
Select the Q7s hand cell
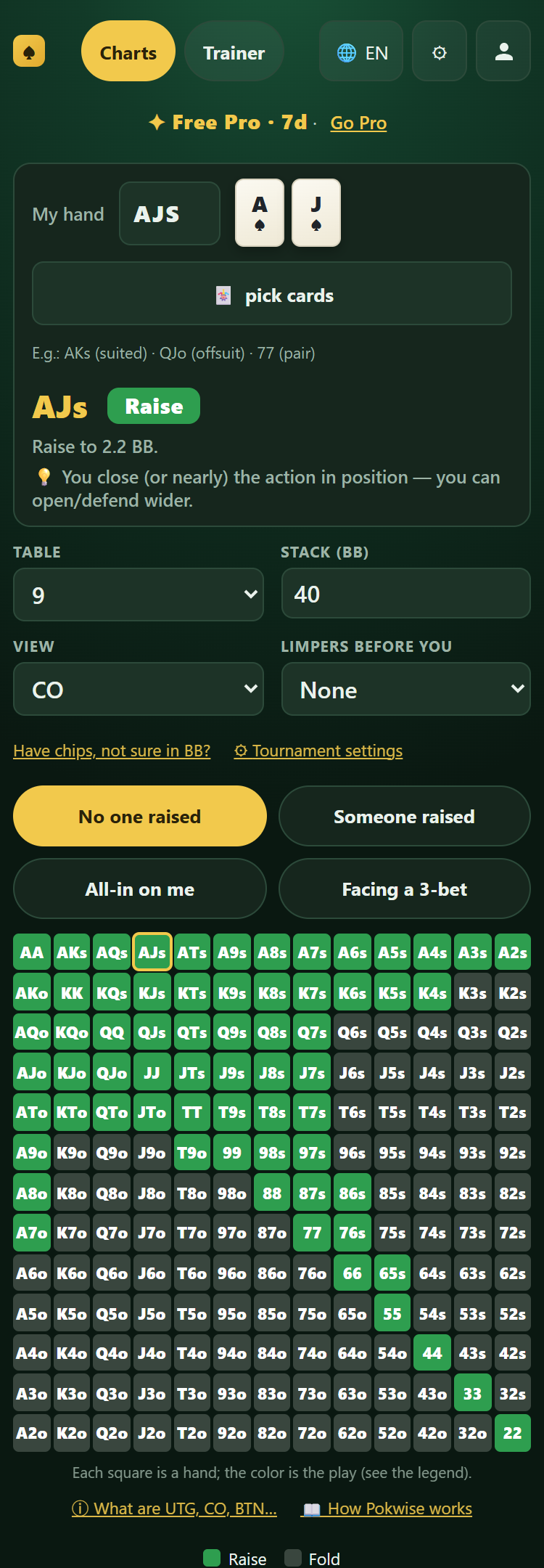click(313, 1032)
